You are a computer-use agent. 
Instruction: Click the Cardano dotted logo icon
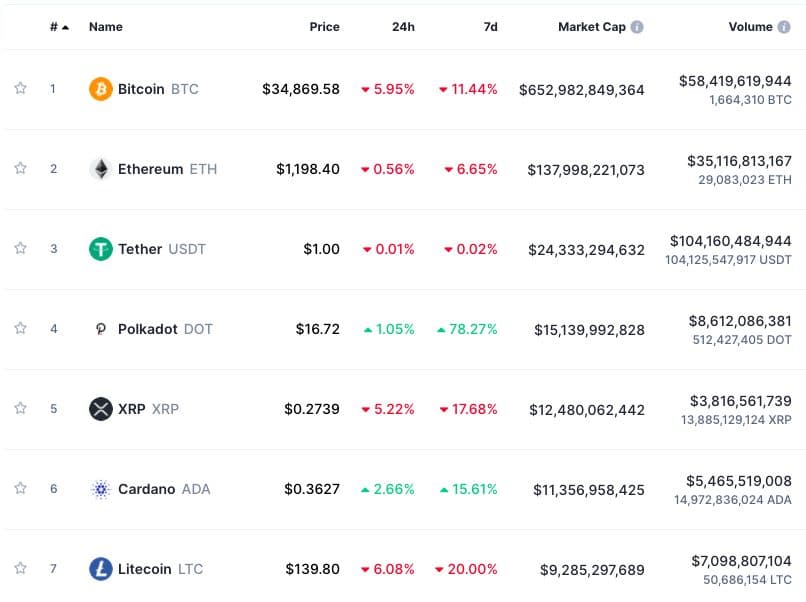click(101, 489)
